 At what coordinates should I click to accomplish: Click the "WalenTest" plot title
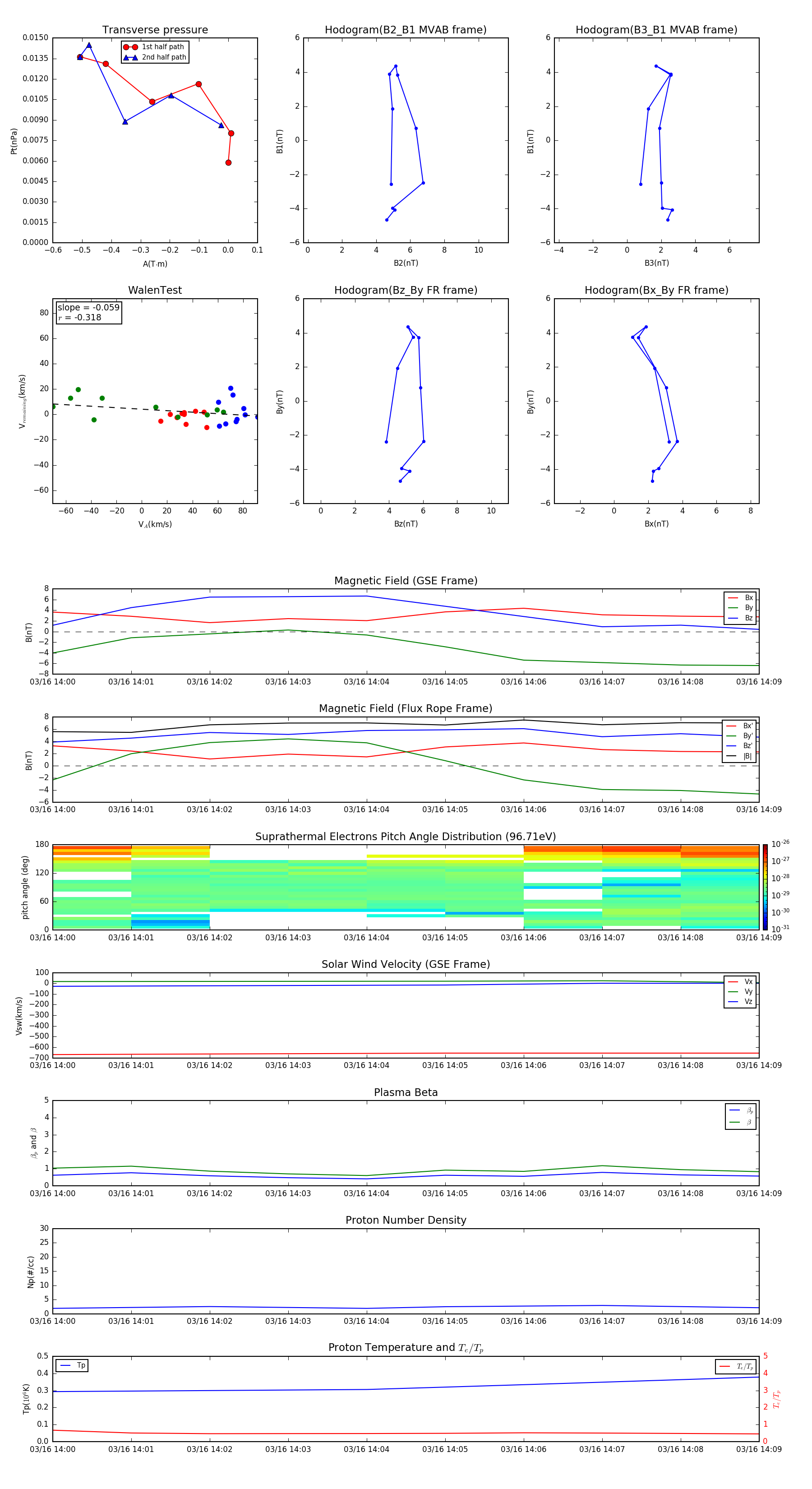point(155,290)
